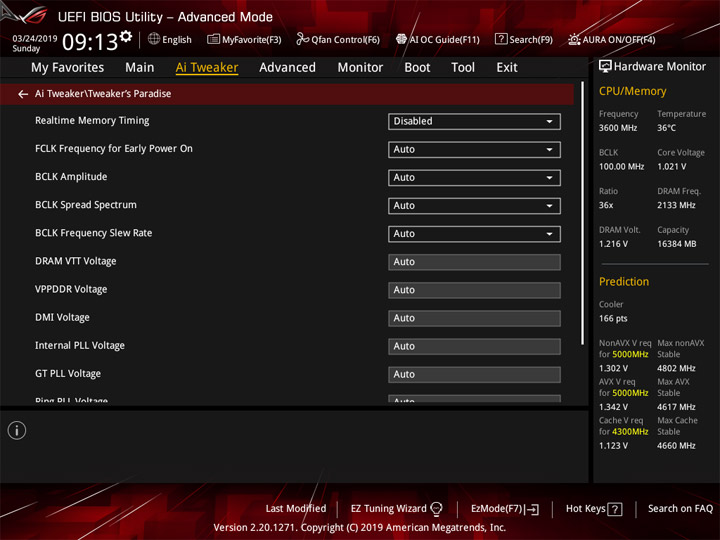The height and width of the screenshot is (540, 720).
Task: Click the info icon in help area
Action: 17,430
